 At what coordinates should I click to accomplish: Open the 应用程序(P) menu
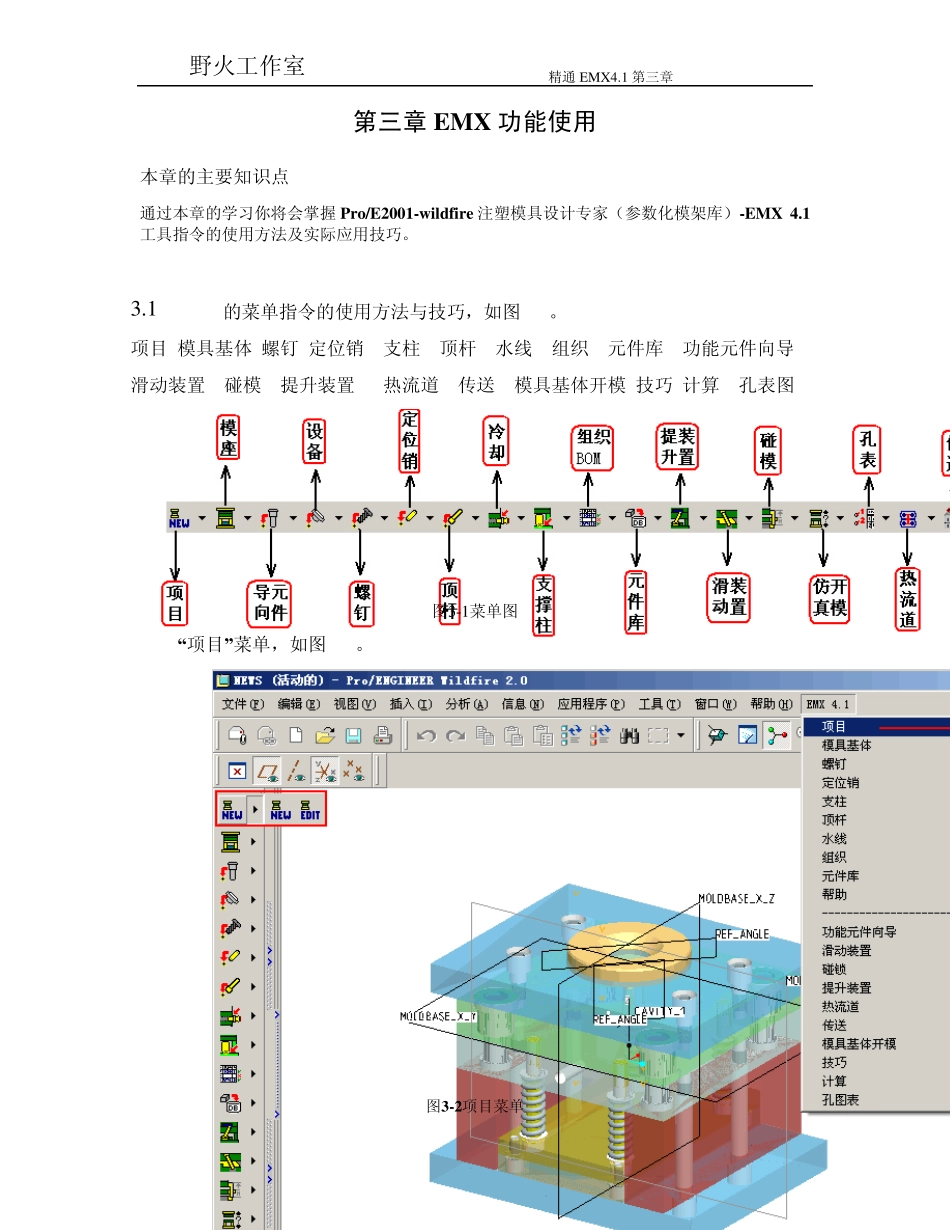click(x=592, y=704)
